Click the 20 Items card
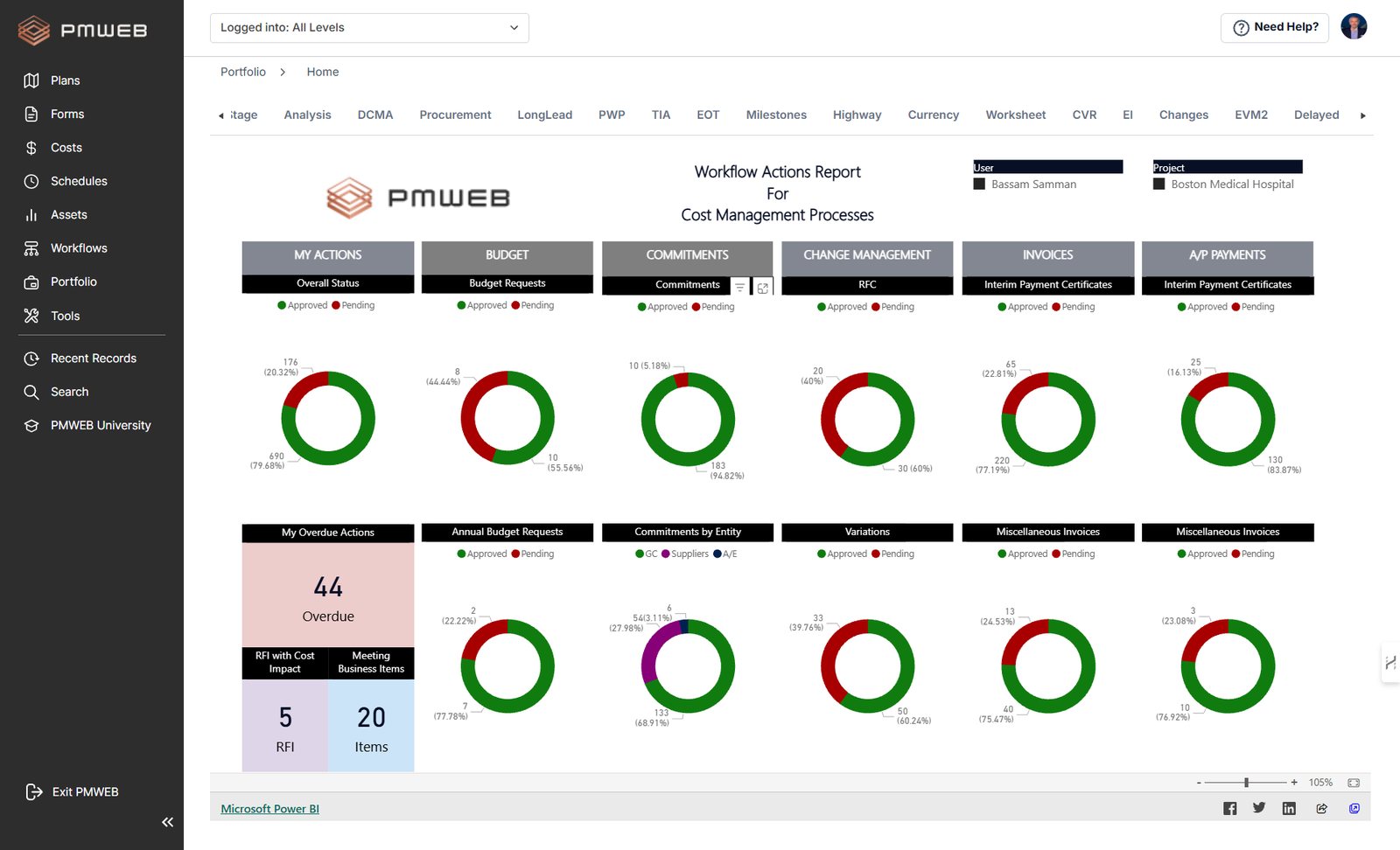This screenshot has width=1400, height=850. click(x=371, y=726)
